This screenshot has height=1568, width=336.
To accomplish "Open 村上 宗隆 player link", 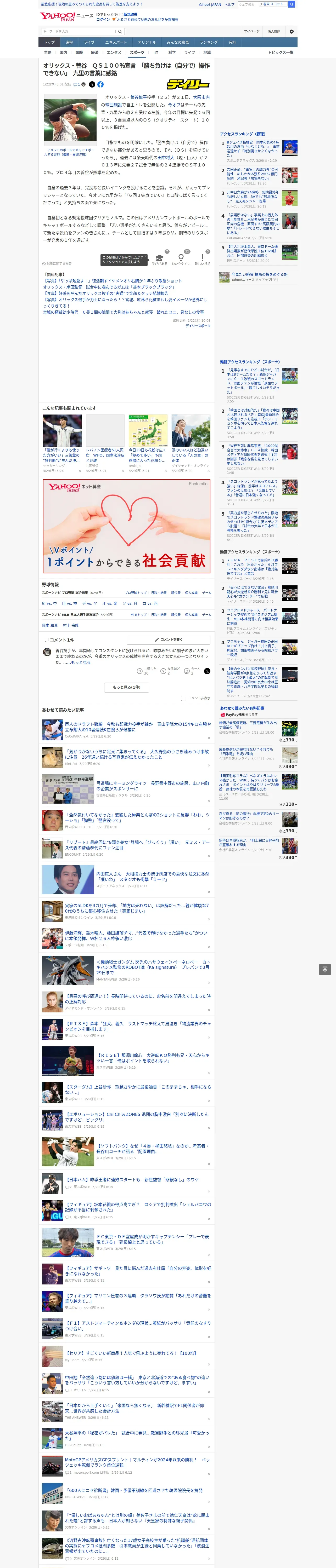I will [x=71, y=626].
